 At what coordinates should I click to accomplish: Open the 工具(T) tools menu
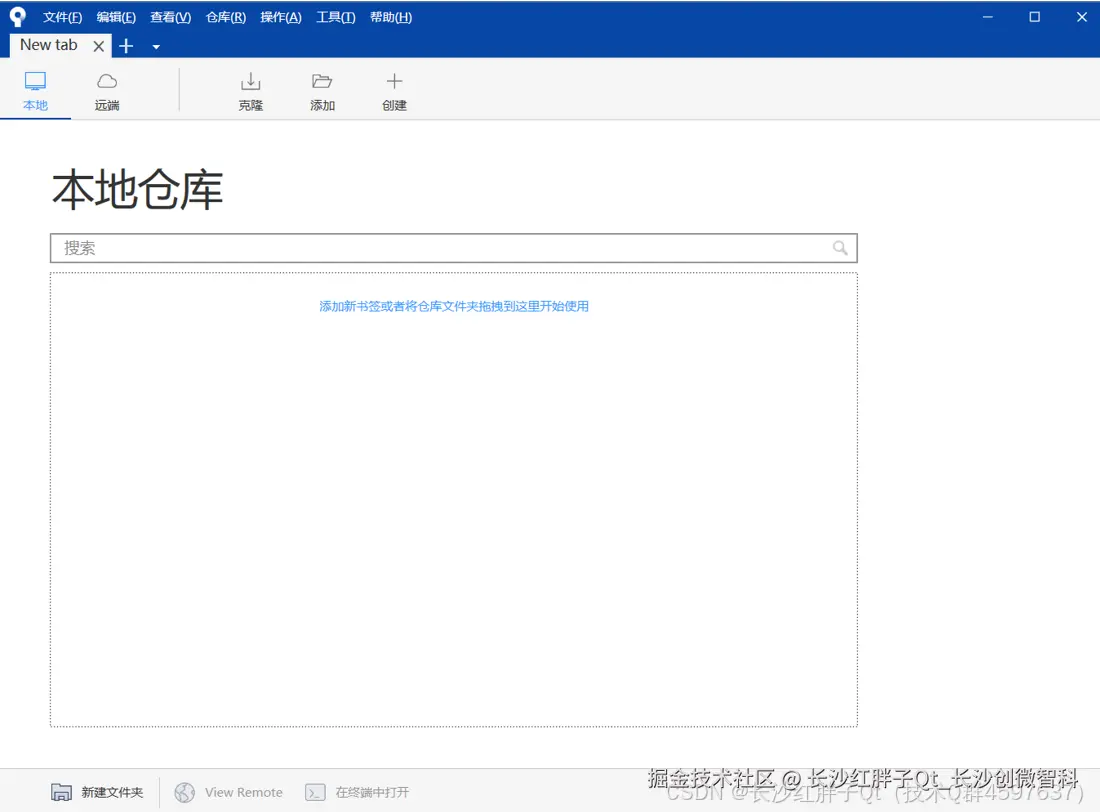[334, 17]
